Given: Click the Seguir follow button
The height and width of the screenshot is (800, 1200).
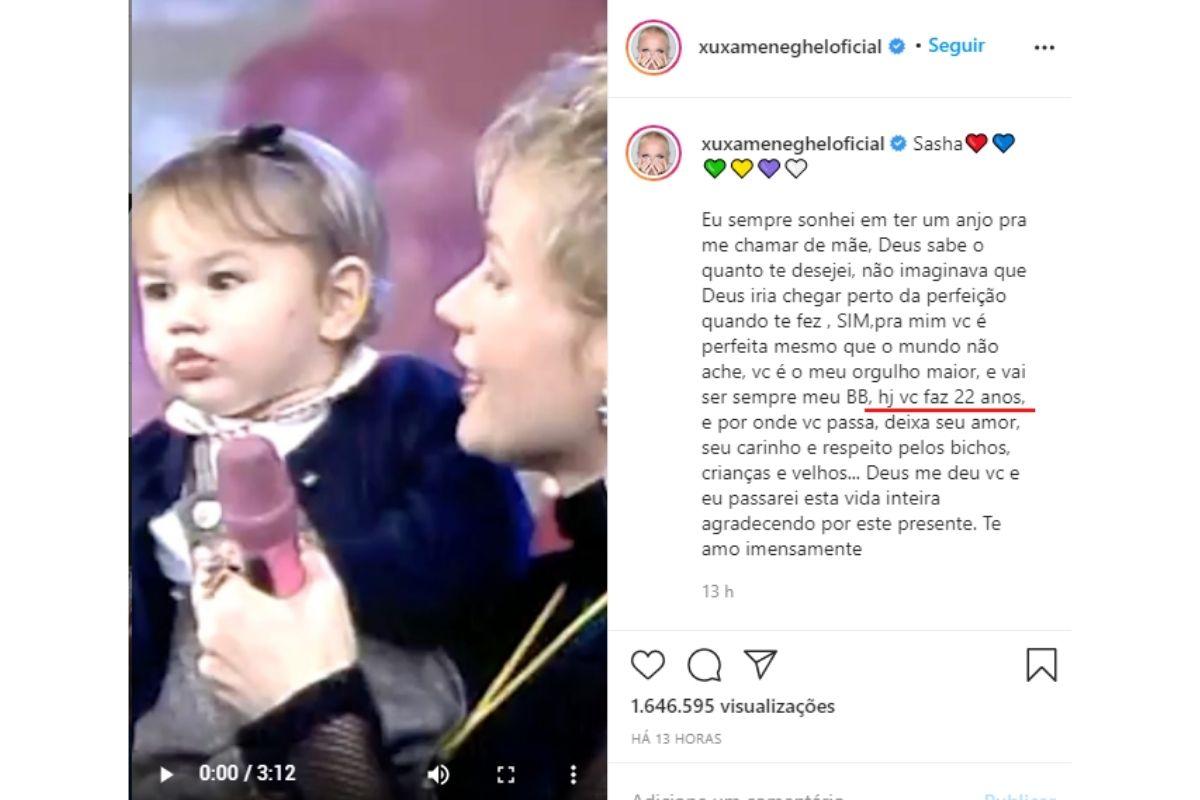Looking at the screenshot, I should tap(956, 46).
